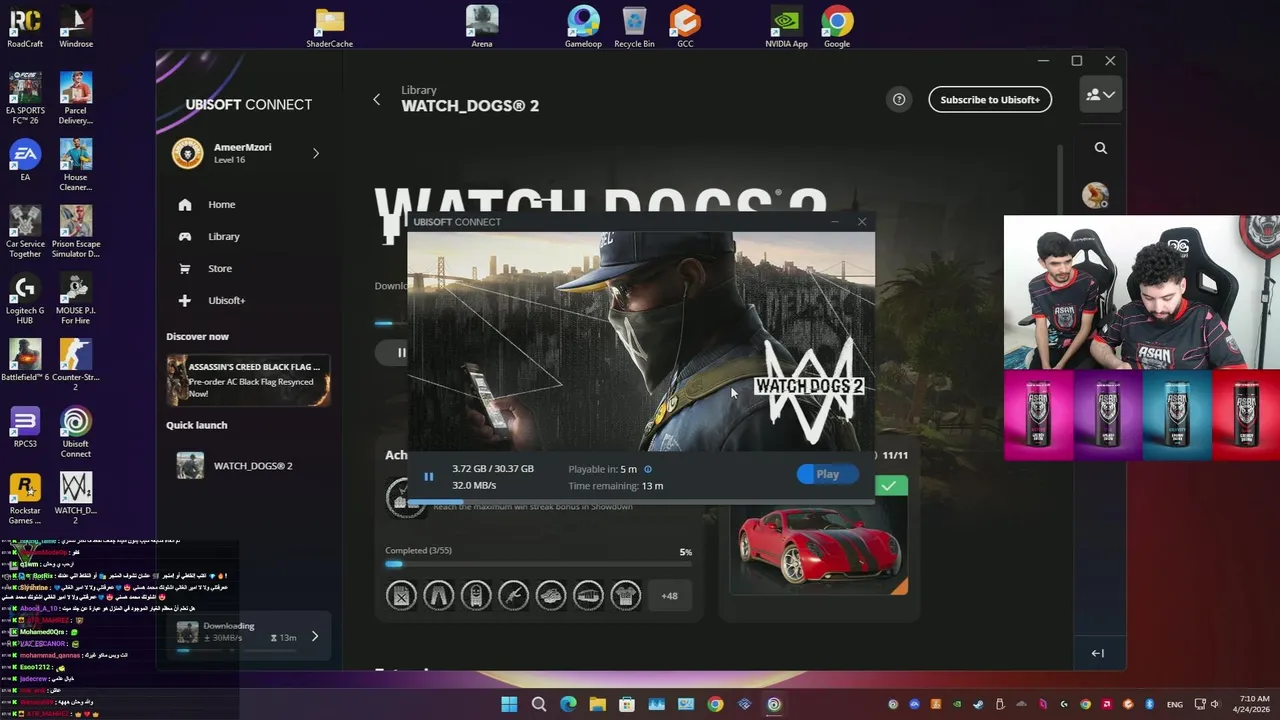This screenshot has width=1280, height=720.
Task: Open the Assassin's Creed Black Flag promo
Action: (x=248, y=380)
